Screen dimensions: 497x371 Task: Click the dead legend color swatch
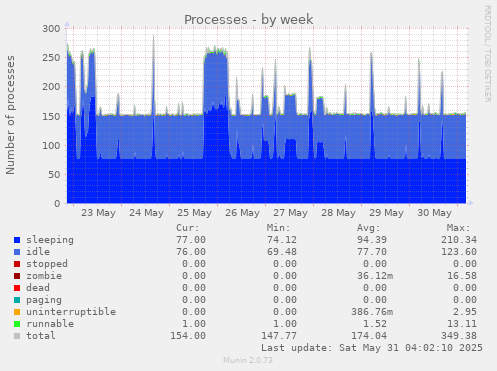tap(17, 288)
